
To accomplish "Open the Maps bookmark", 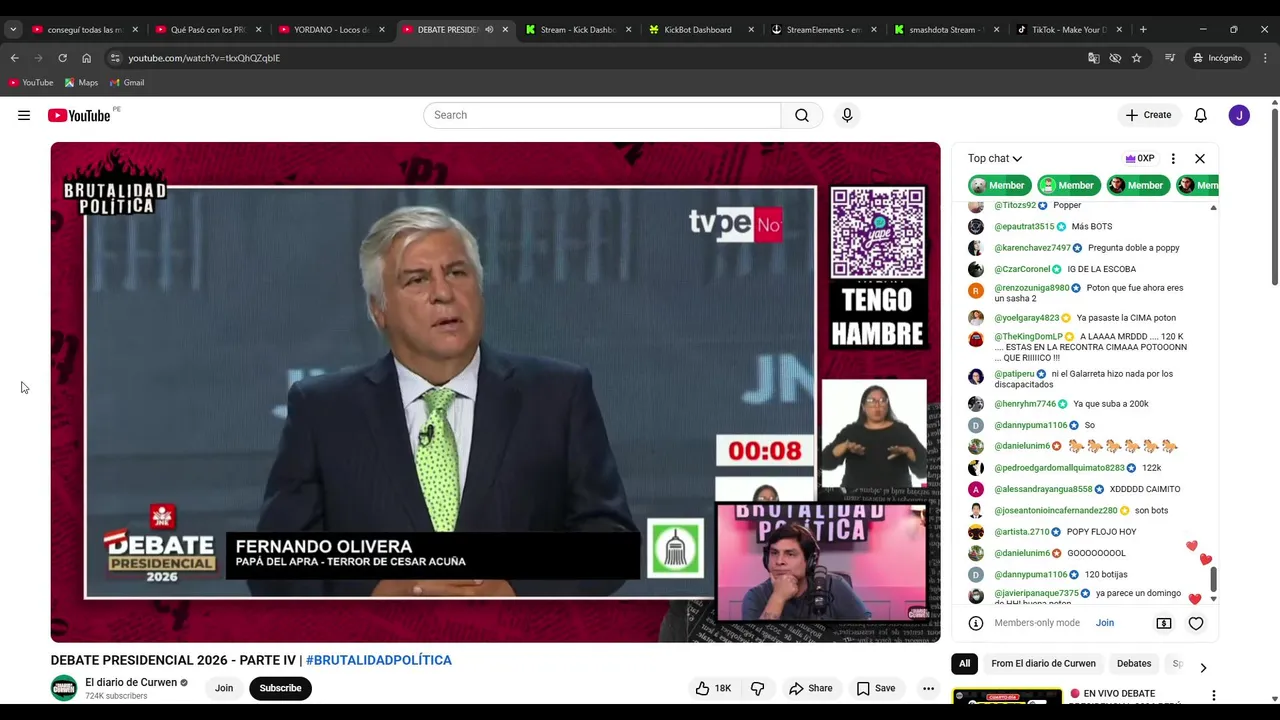I will point(81,82).
